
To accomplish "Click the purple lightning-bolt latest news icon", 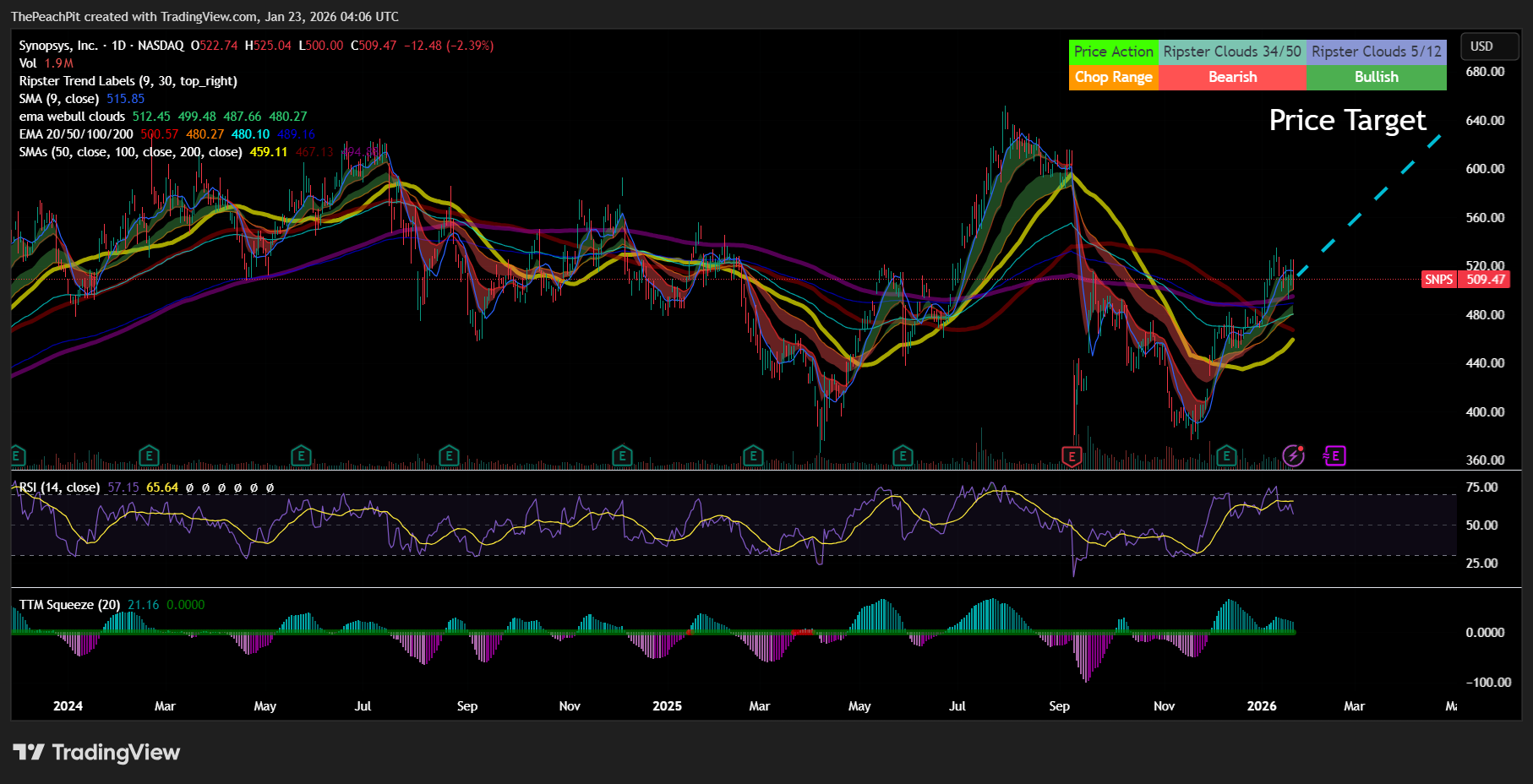I will [x=1293, y=456].
